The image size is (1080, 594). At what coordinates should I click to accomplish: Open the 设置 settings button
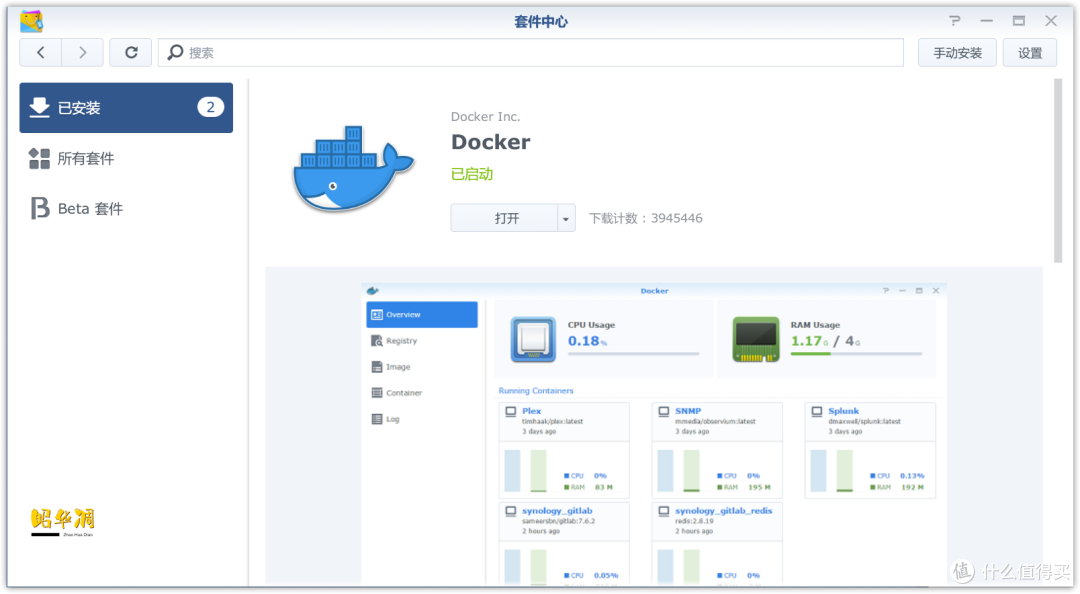(1030, 52)
